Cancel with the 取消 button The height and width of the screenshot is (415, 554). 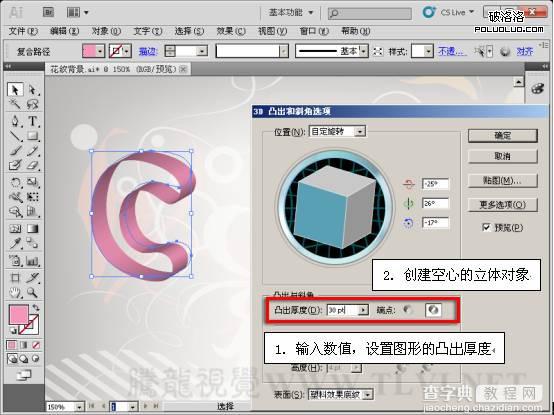[x=502, y=156]
